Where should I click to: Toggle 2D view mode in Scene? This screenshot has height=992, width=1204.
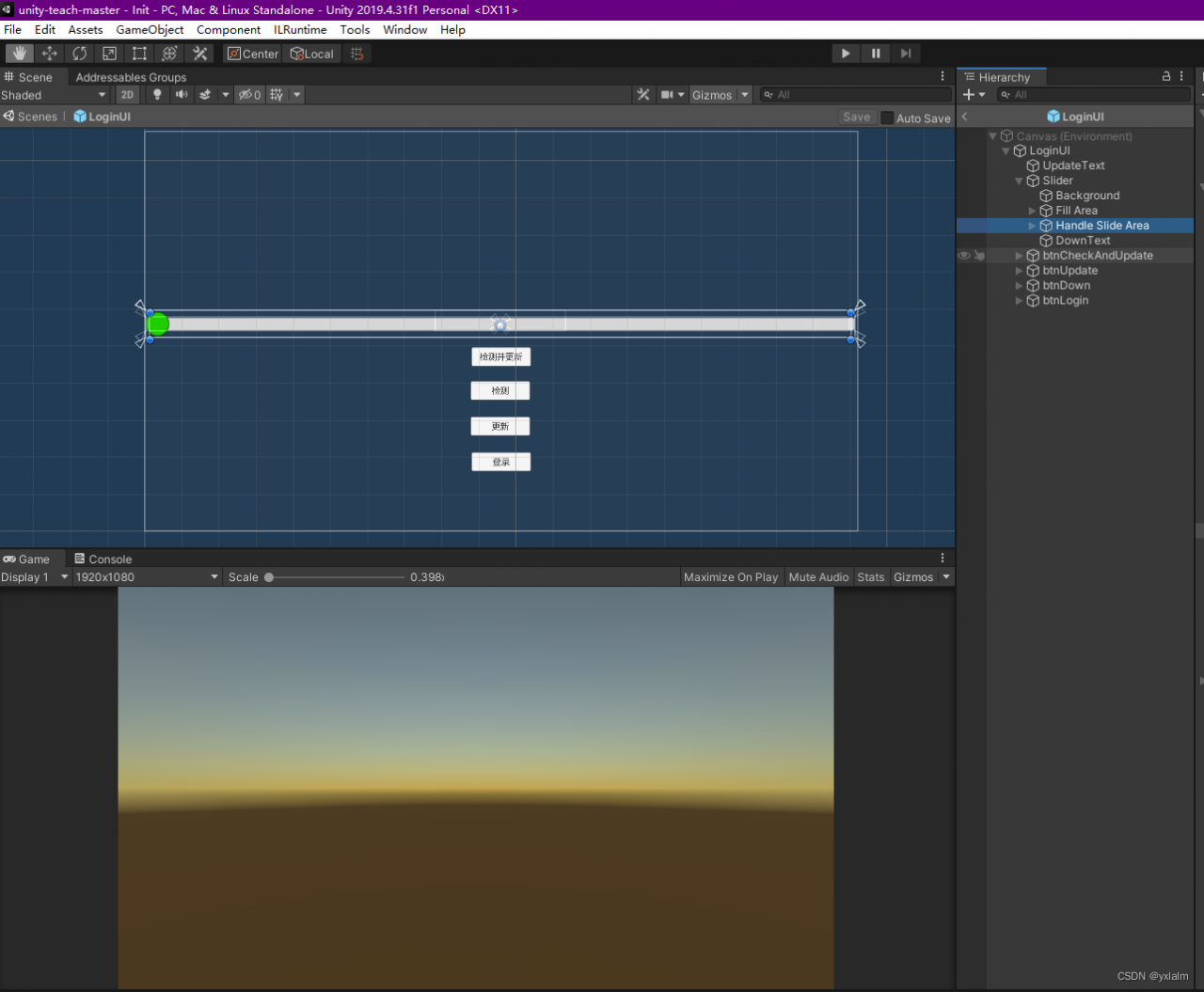[127, 95]
